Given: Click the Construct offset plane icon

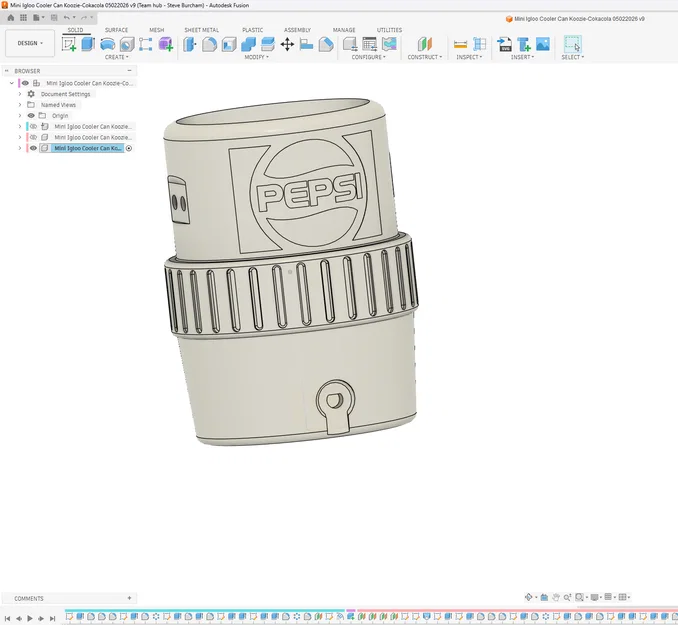Looking at the screenshot, I should 425,44.
